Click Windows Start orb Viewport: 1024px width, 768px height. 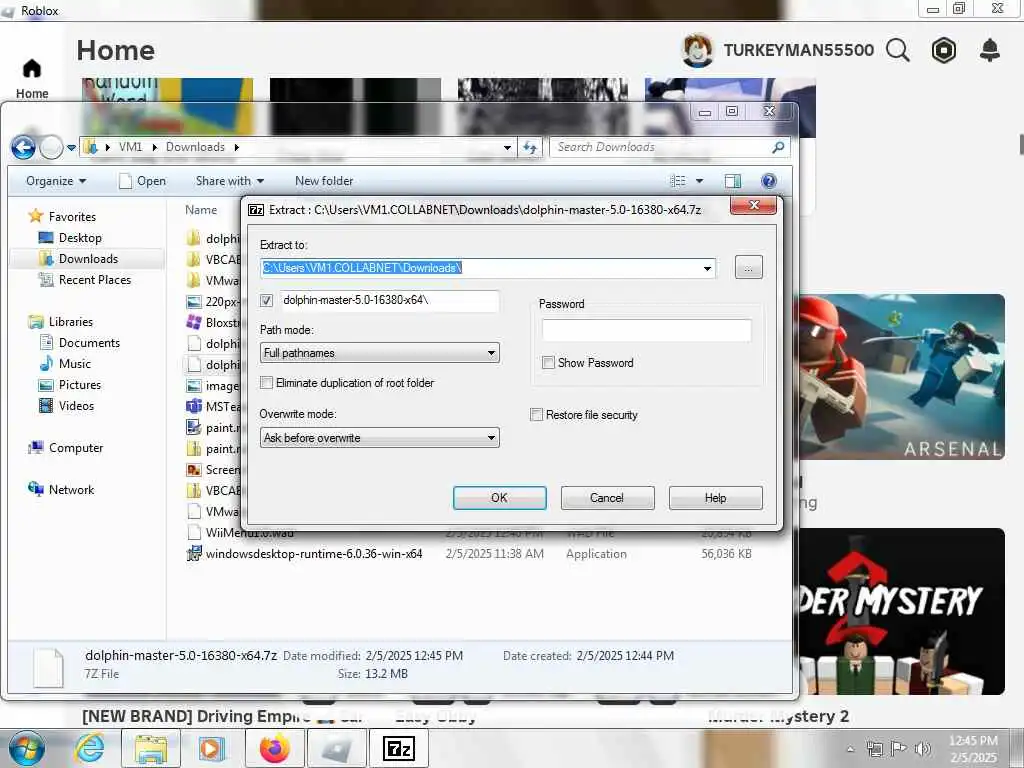(27, 749)
